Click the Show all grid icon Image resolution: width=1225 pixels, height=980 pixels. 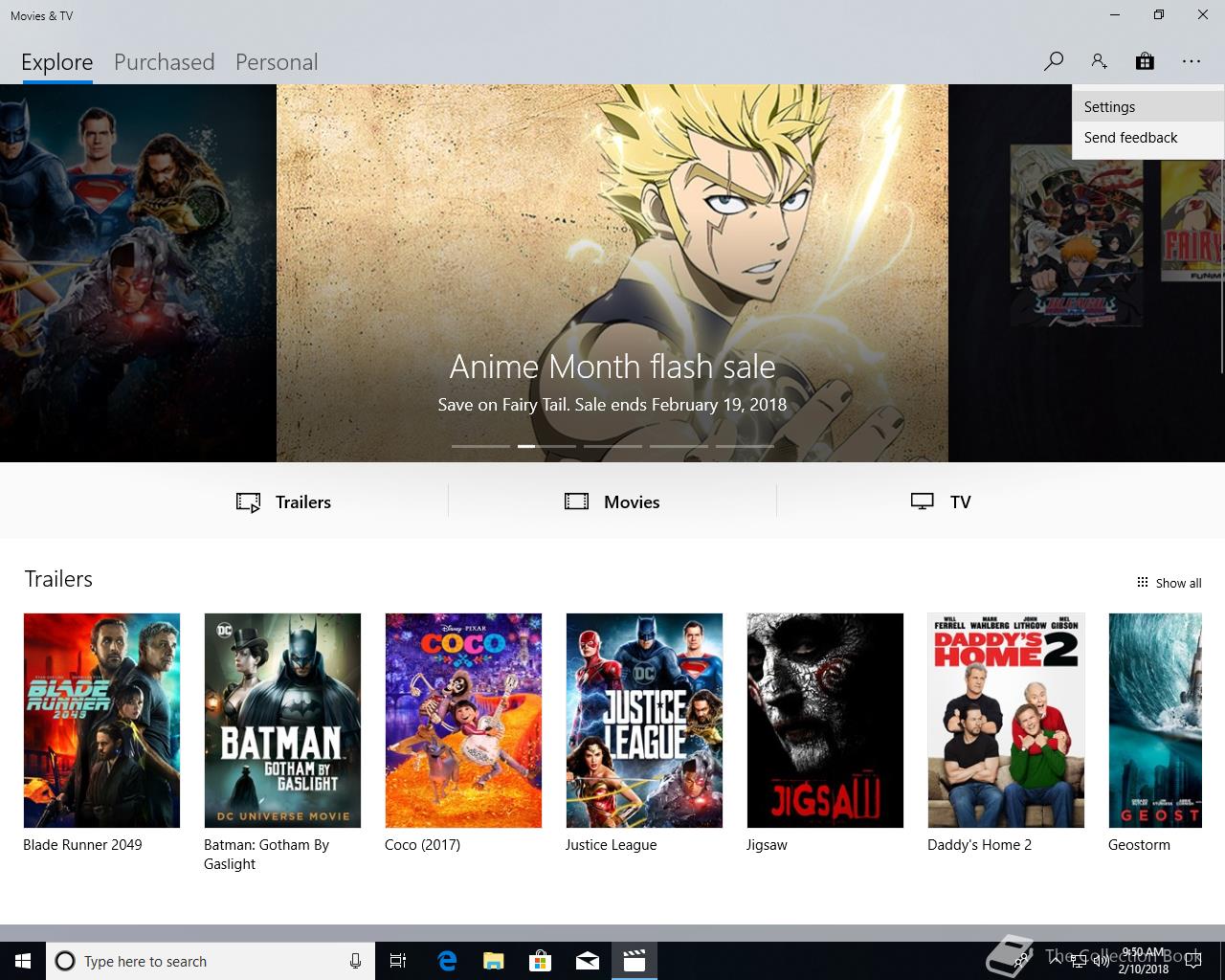1142,583
